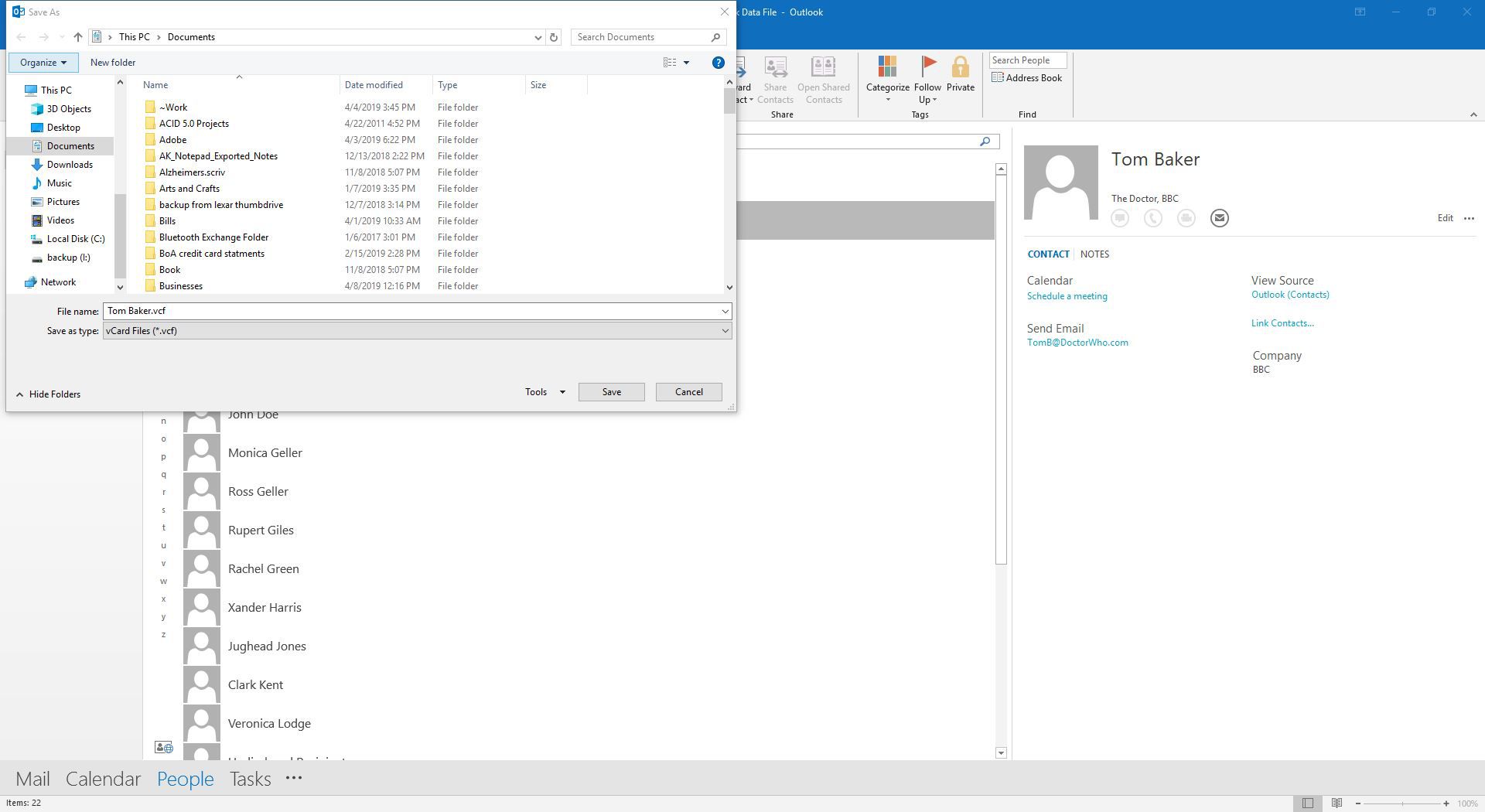This screenshot has height=812, width=1485.
Task: Click the Search People box
Action: click(1027, 60)
